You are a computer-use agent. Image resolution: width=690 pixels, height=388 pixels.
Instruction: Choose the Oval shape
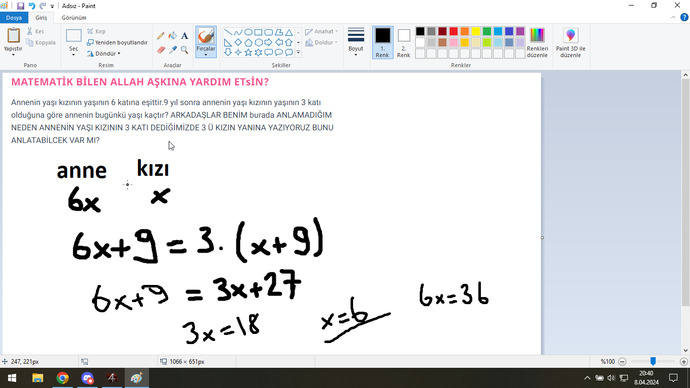tap(248, 33)
